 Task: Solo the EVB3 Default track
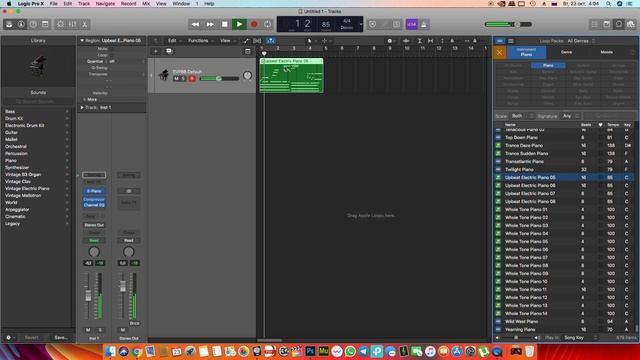pos(183,78)
